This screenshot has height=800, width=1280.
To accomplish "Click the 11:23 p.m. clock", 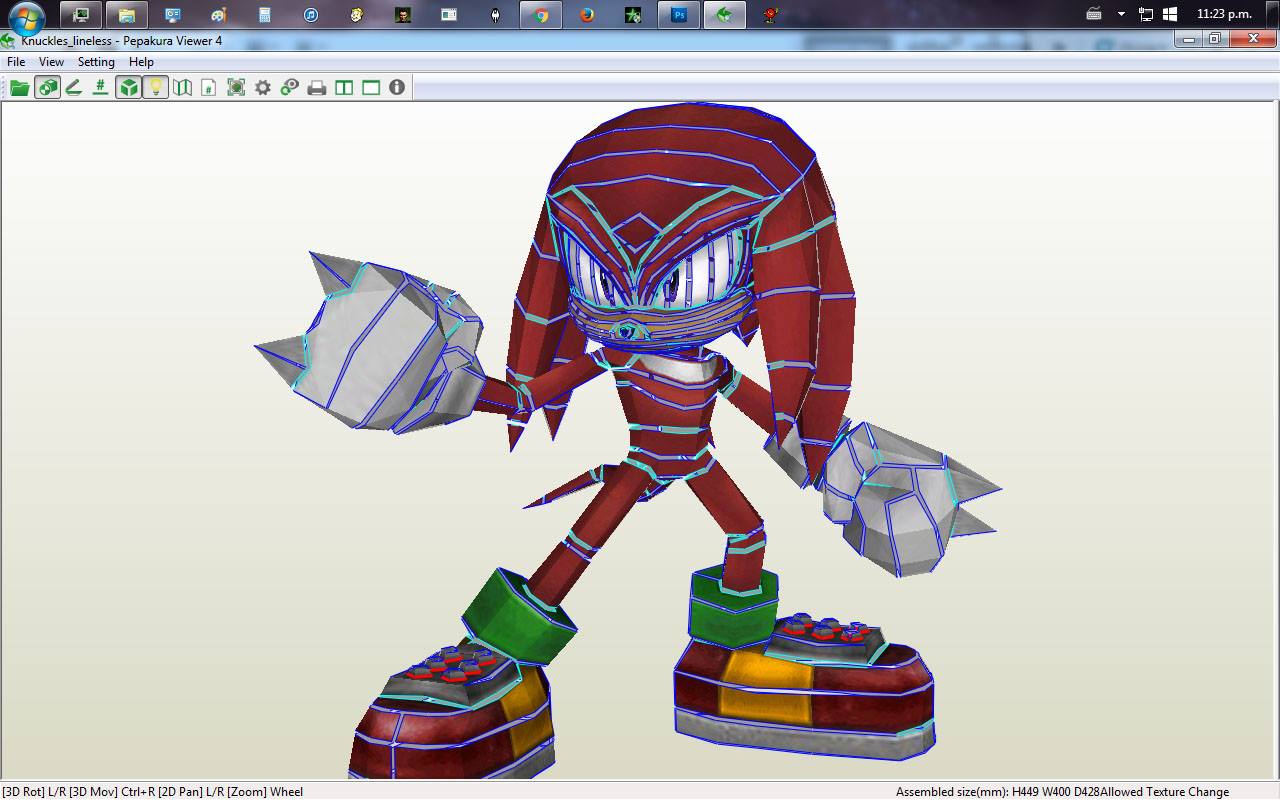I will click(x=1225, y=14).
